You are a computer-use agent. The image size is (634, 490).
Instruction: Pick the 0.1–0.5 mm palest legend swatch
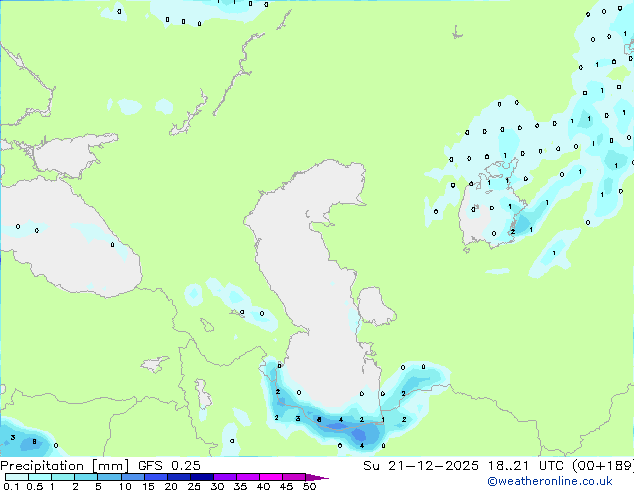click(x=17, y=477)
